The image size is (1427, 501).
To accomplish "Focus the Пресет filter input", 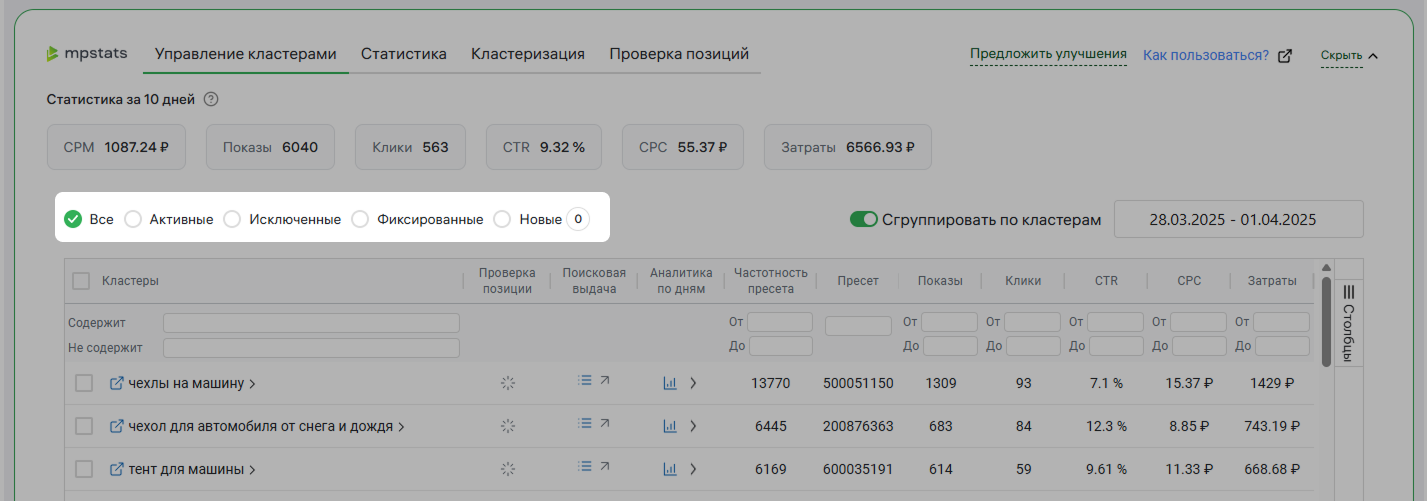I will (x=858, y=326).
